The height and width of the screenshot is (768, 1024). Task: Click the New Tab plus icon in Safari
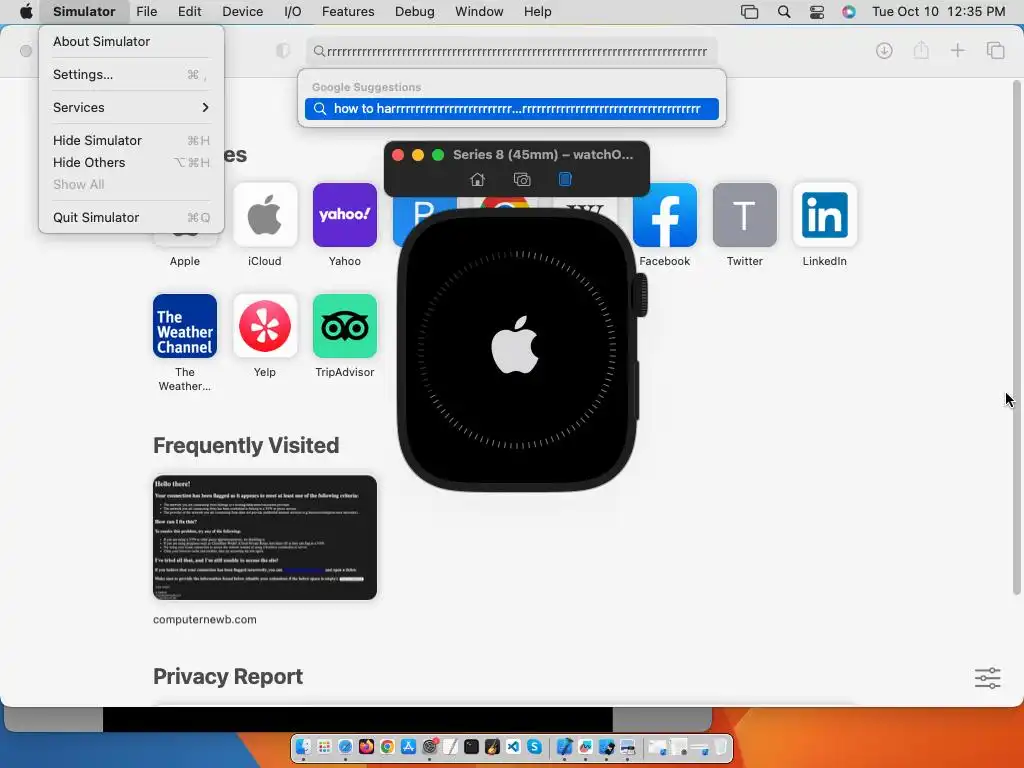[957, 50]
